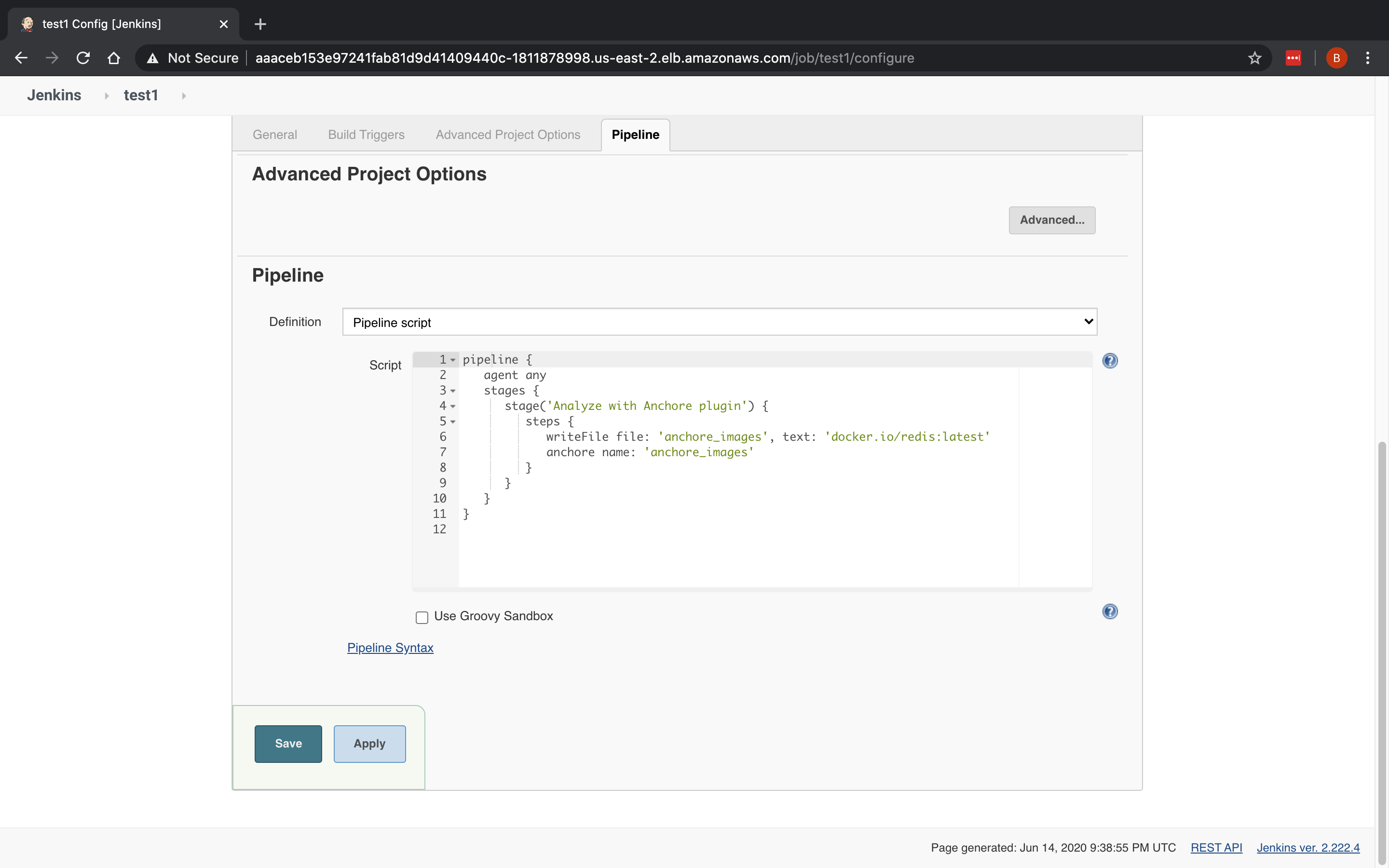
Task: Click the browser back arrow
Action: coord(21,58)
